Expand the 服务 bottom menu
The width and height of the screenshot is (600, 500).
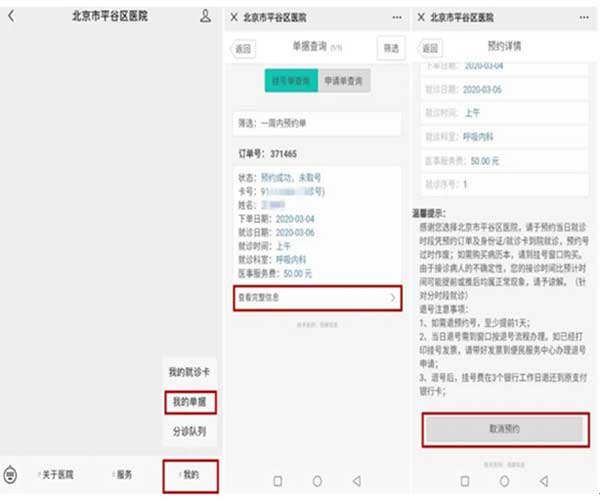(121, 473)
